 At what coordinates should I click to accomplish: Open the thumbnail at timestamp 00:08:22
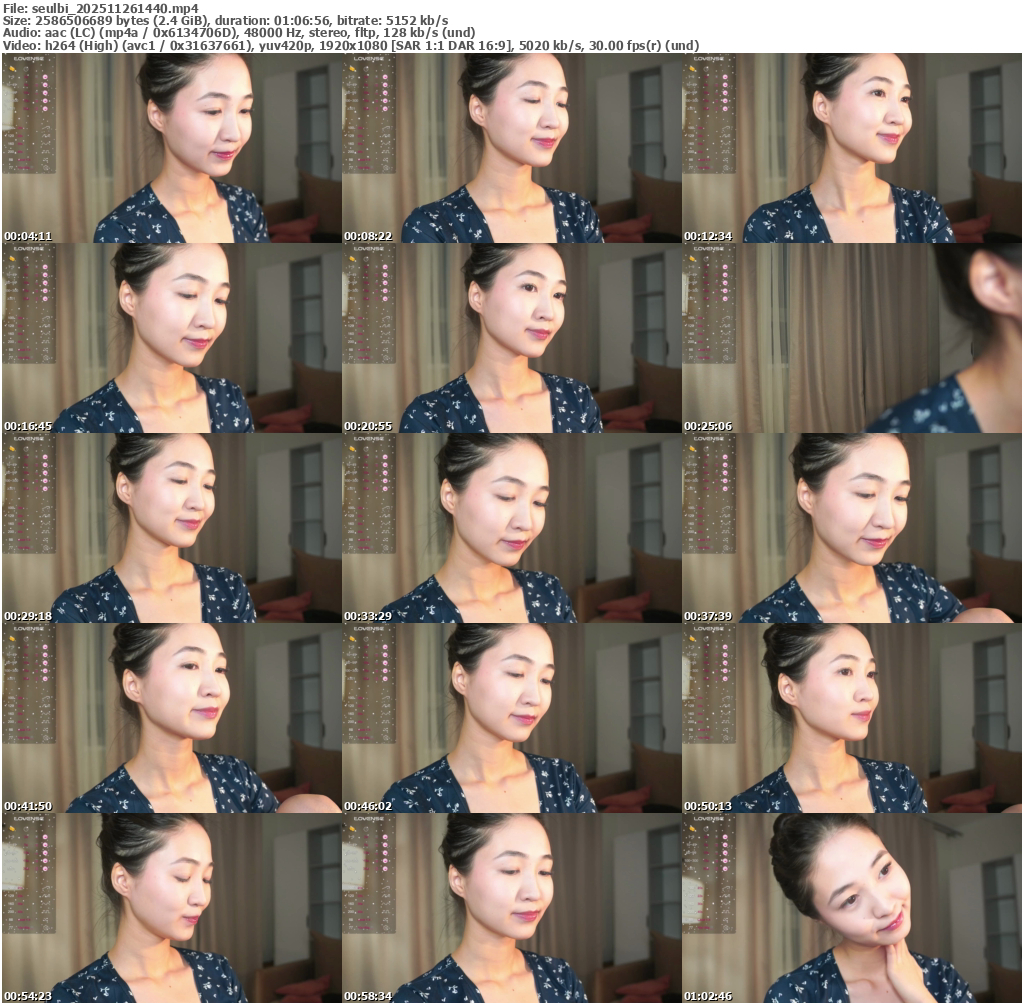pyautogui.click(x=512, y=148)
